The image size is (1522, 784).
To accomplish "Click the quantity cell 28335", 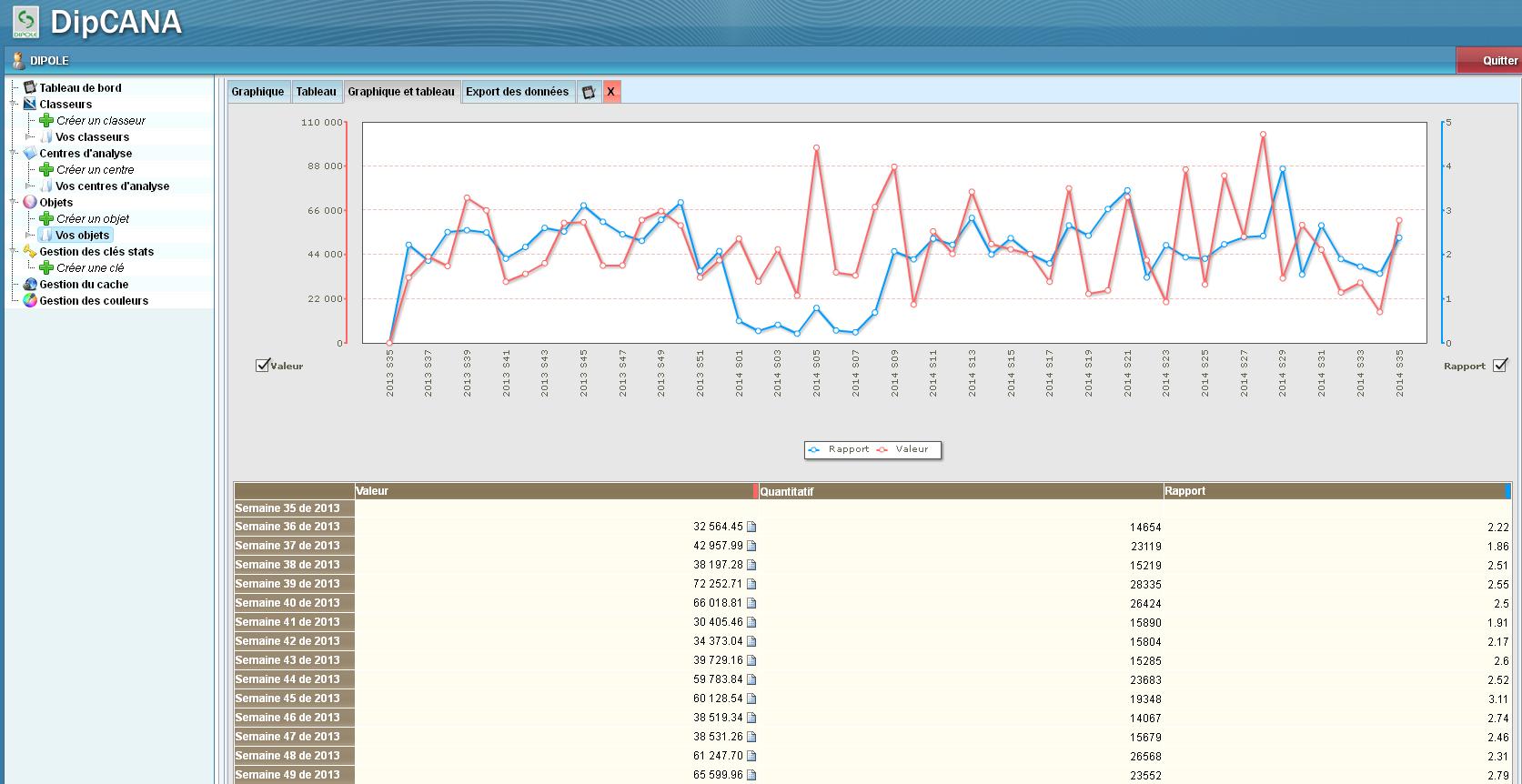I will [x=1144, y=585].
